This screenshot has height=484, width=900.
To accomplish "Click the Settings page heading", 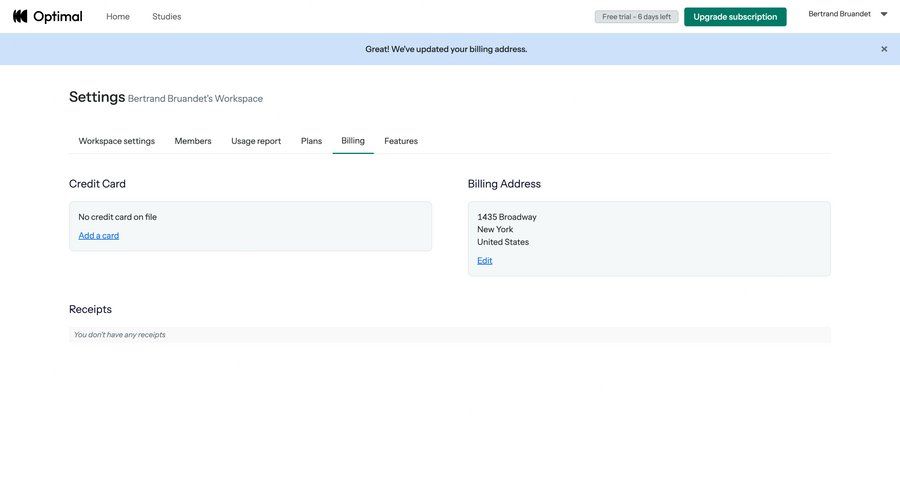I will (97, 97).
